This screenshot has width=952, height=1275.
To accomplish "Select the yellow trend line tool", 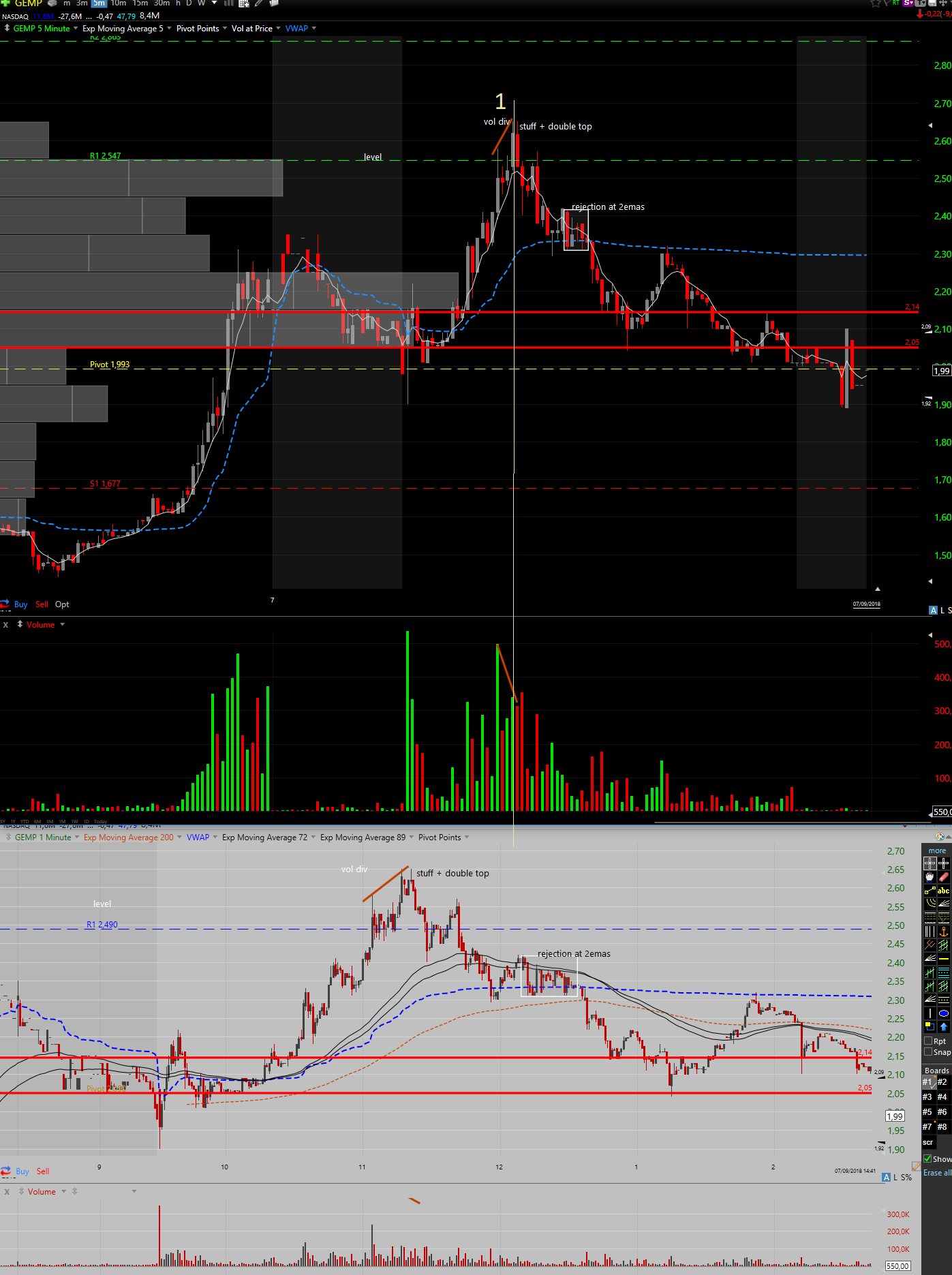I will point(930,890).
